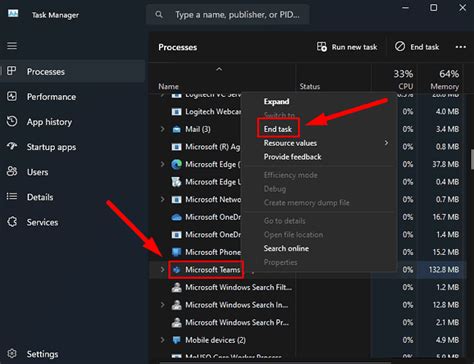The height and width of the screenshot is (364, 474).
Task: Sort by the Memory column header
Action: [x=444, y=87]
